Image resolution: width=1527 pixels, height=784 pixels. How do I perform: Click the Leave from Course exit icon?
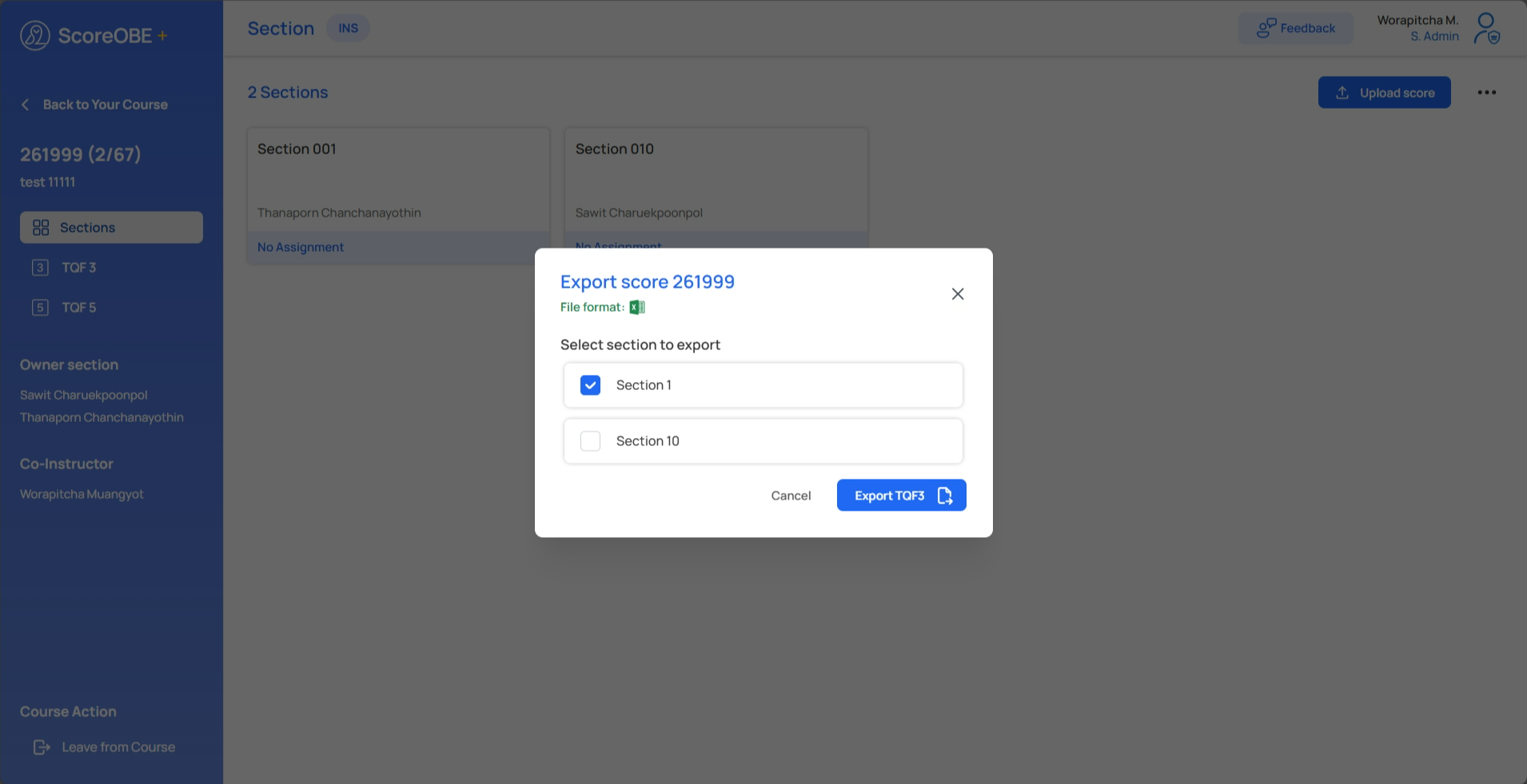(42, 747)
